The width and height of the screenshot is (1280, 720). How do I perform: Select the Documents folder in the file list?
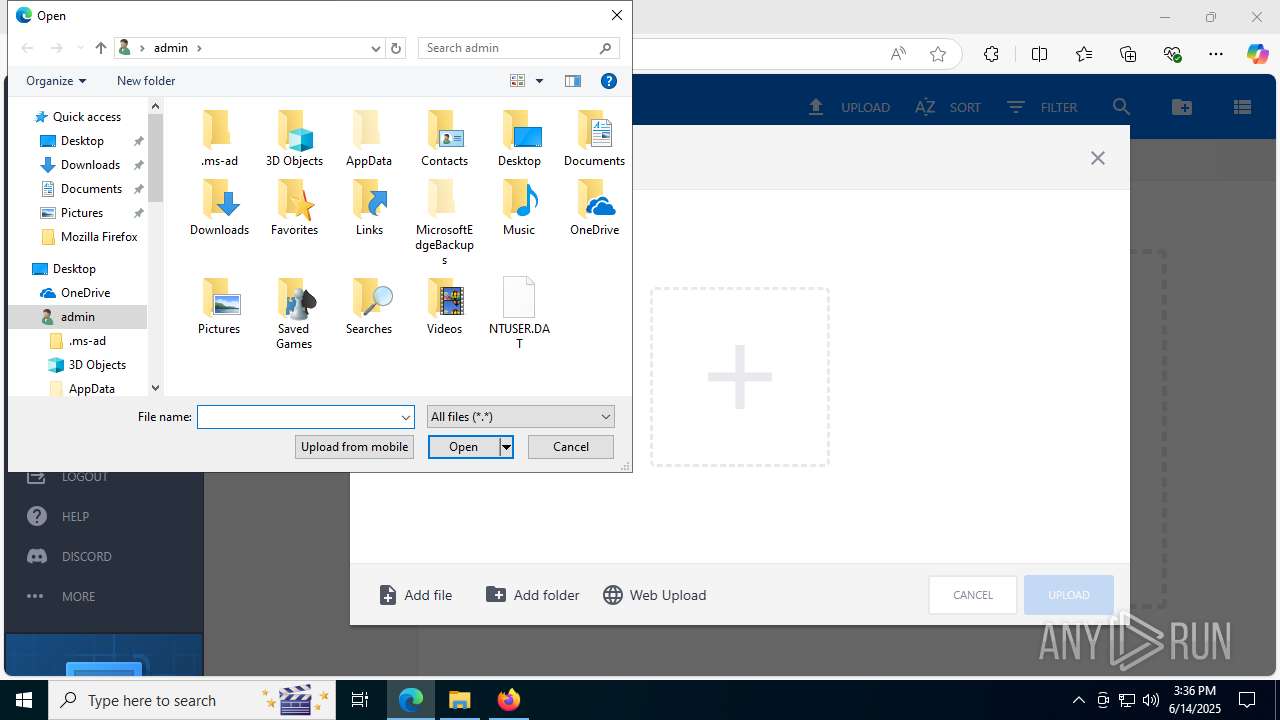tap(594, 138)
